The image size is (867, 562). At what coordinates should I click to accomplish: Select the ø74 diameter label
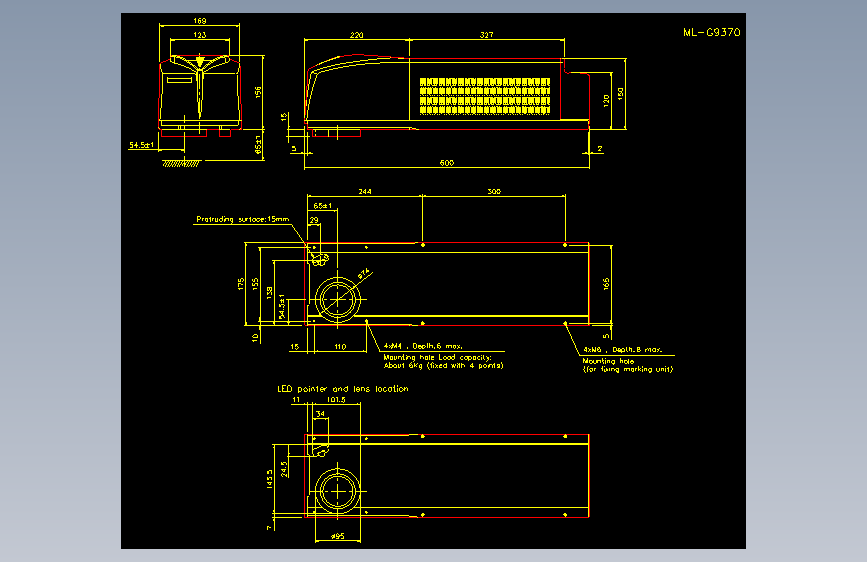tap(364, 274)
